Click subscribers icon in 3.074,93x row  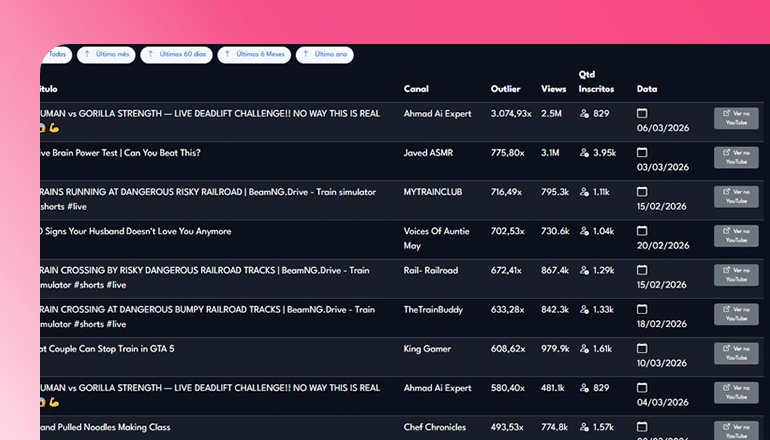[x=584, y=113]
